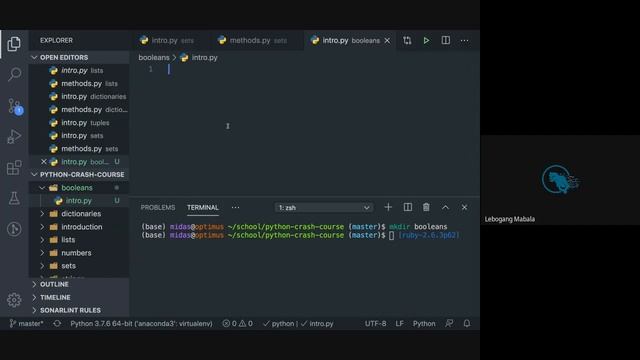Close the intro.py booleans tab

tap(387, 40)
